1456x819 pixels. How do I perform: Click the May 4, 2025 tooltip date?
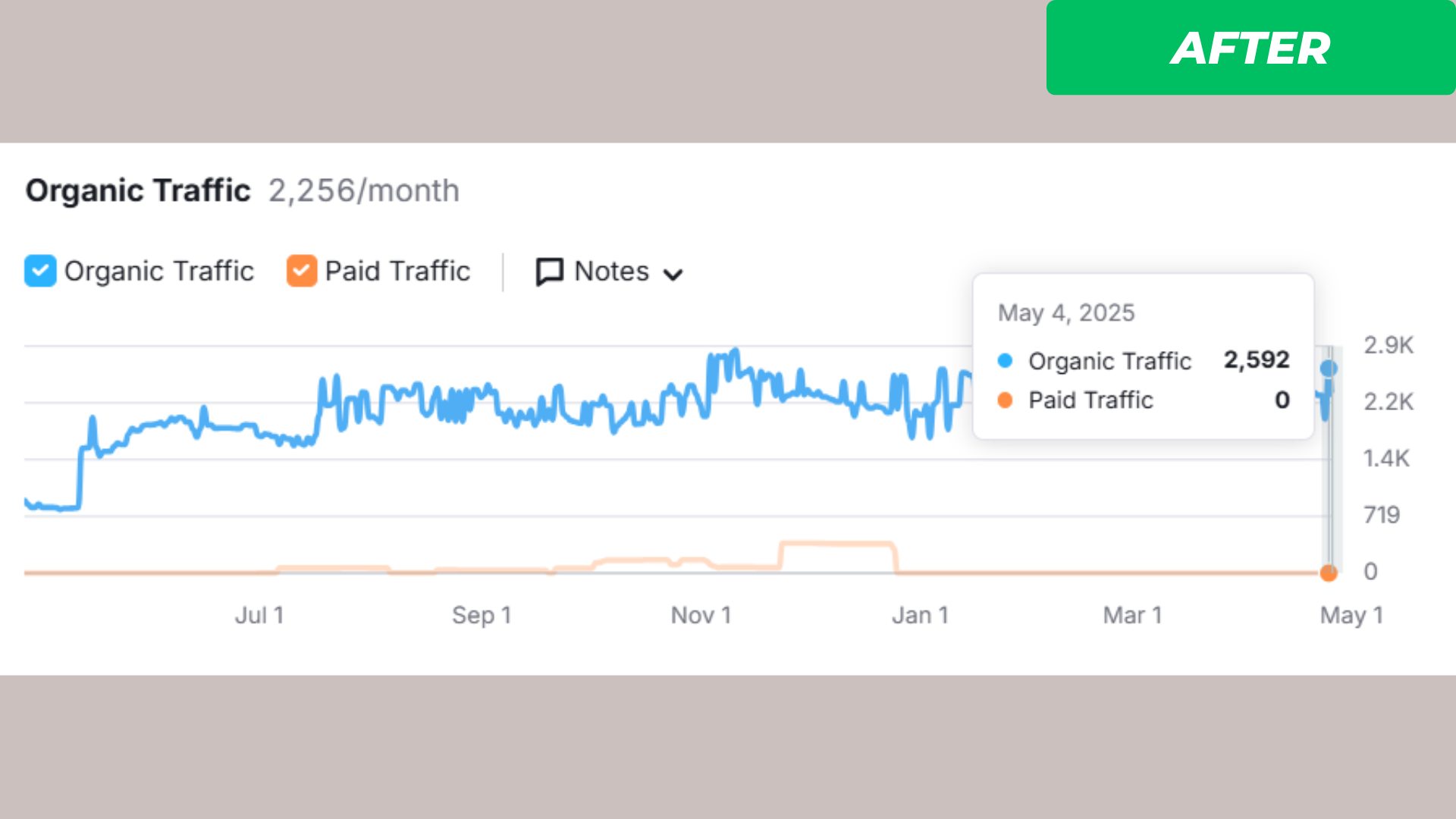pyautogui.click(x=1066, y=312)
